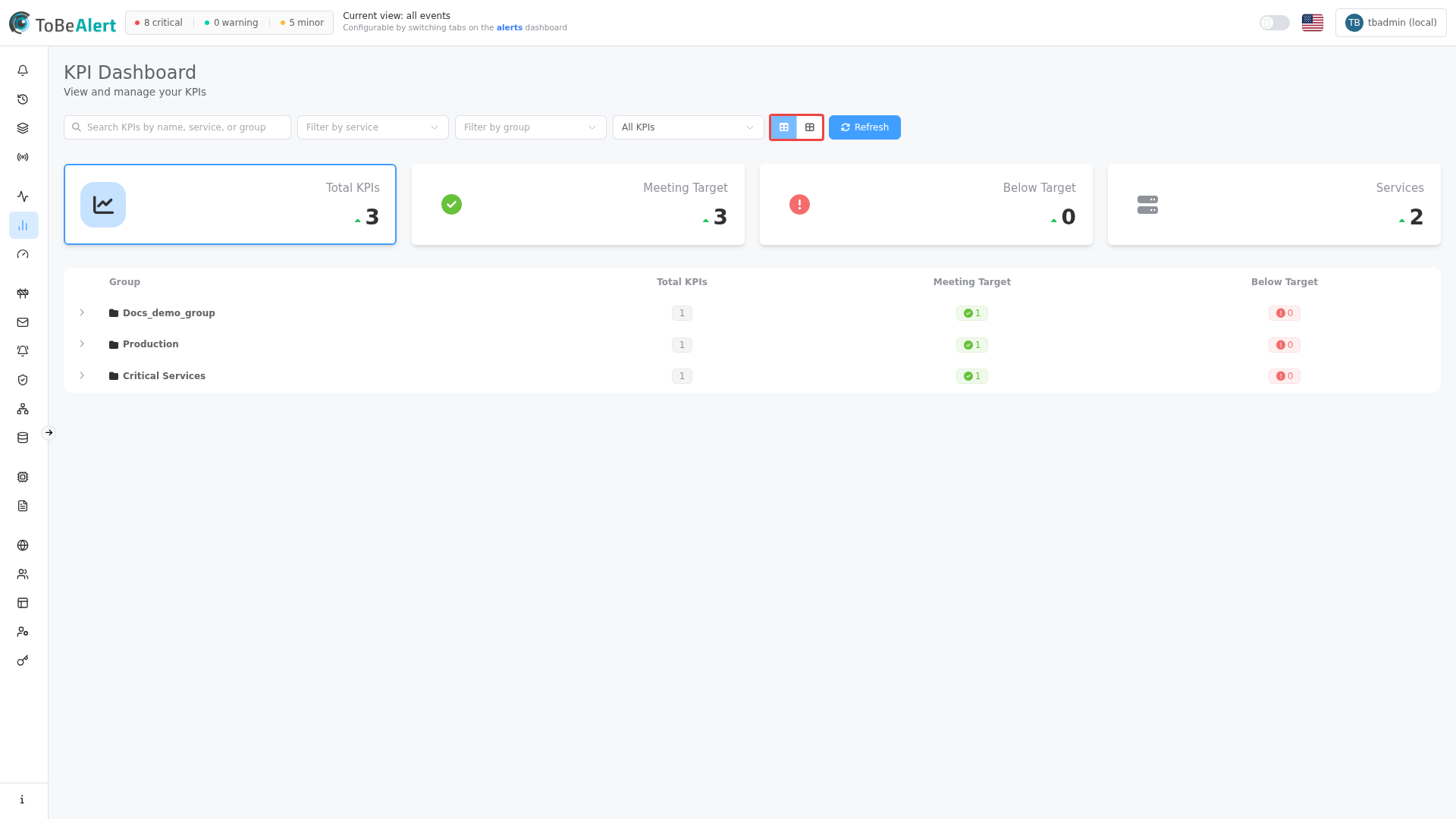Open the gauge meter sidebar icon
Image resolution: width=1456 pixels, height=819 pixels.
23,254
